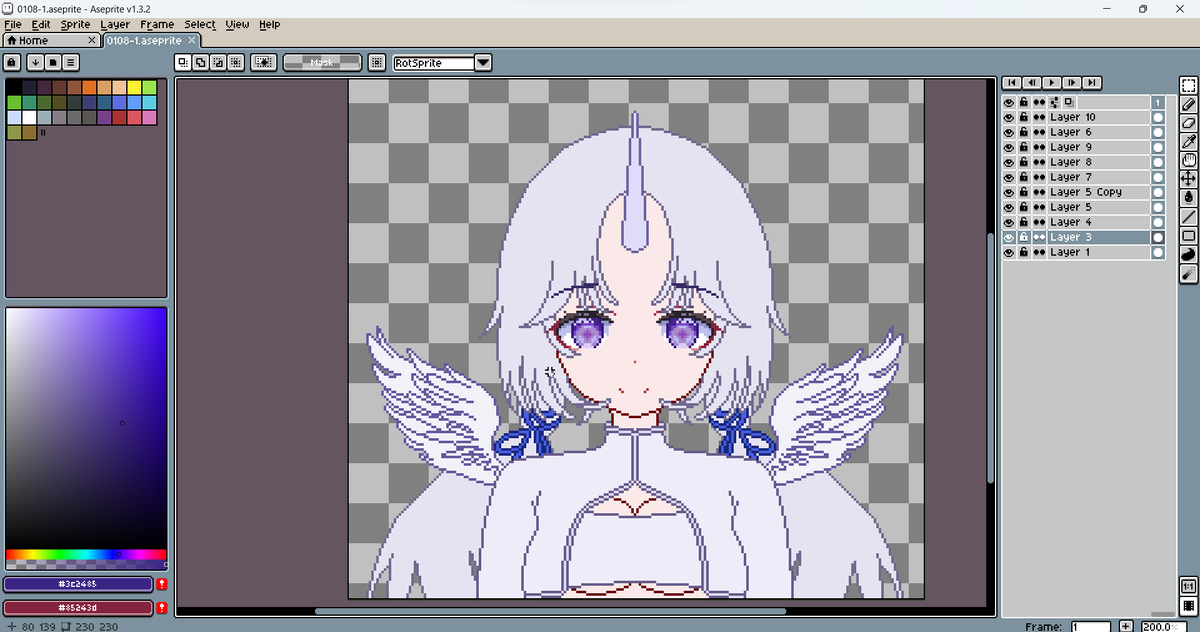Jump to first frame in timeline

coord(1012,82)
